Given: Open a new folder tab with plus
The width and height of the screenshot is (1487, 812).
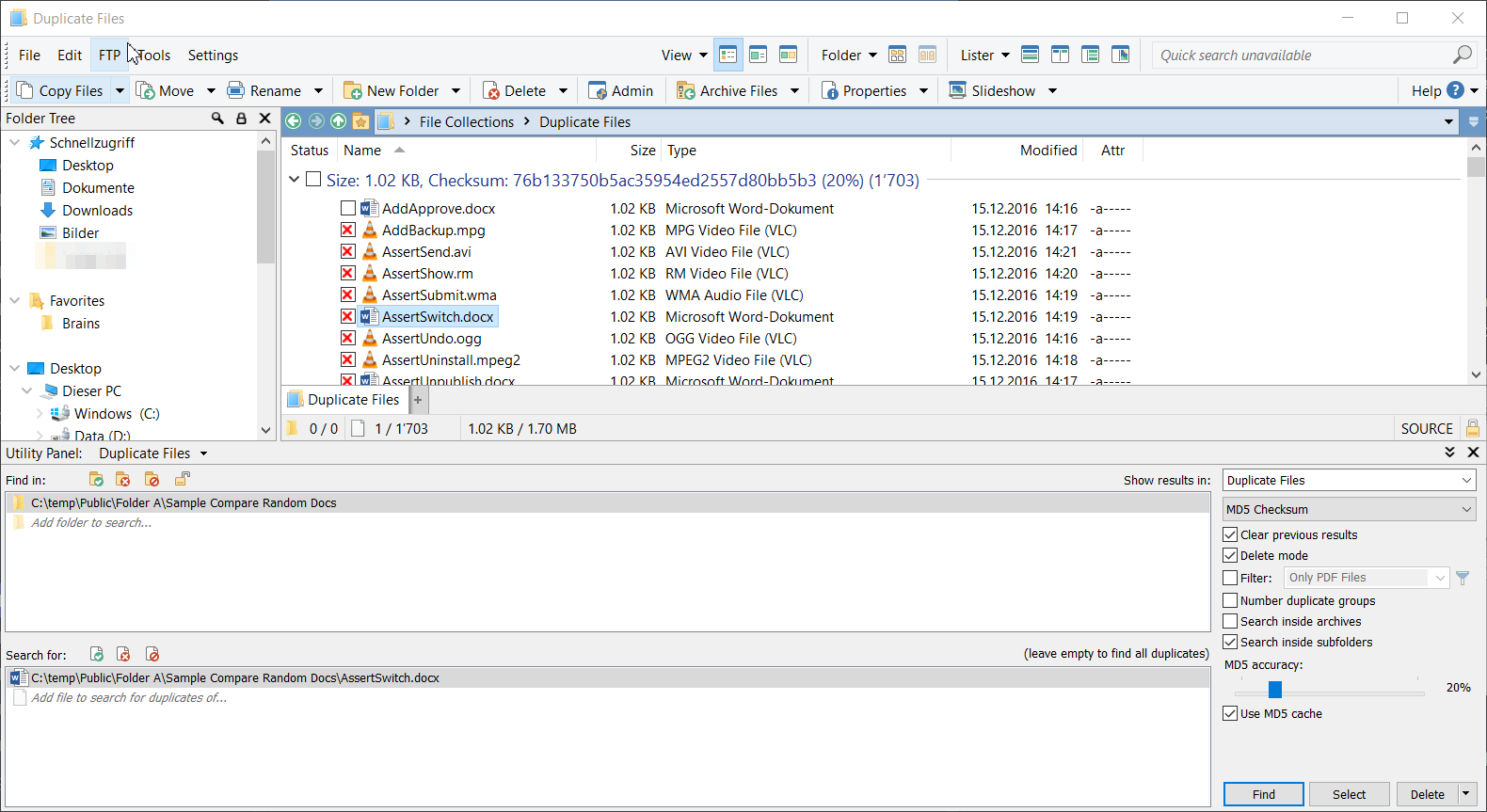Looking at the screenshot, I should coord(418,400).
